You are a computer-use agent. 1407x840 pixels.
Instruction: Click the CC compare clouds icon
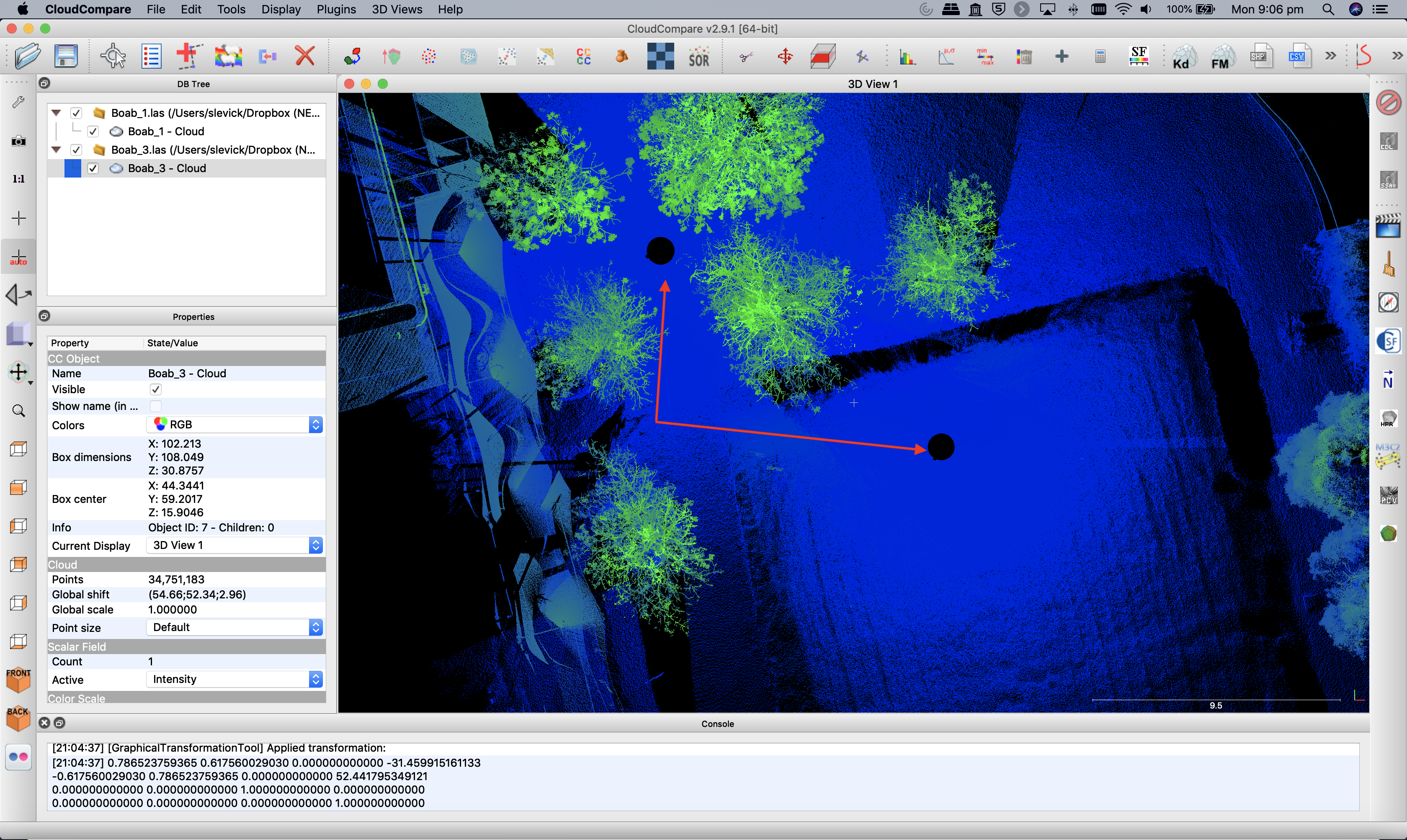583,56
